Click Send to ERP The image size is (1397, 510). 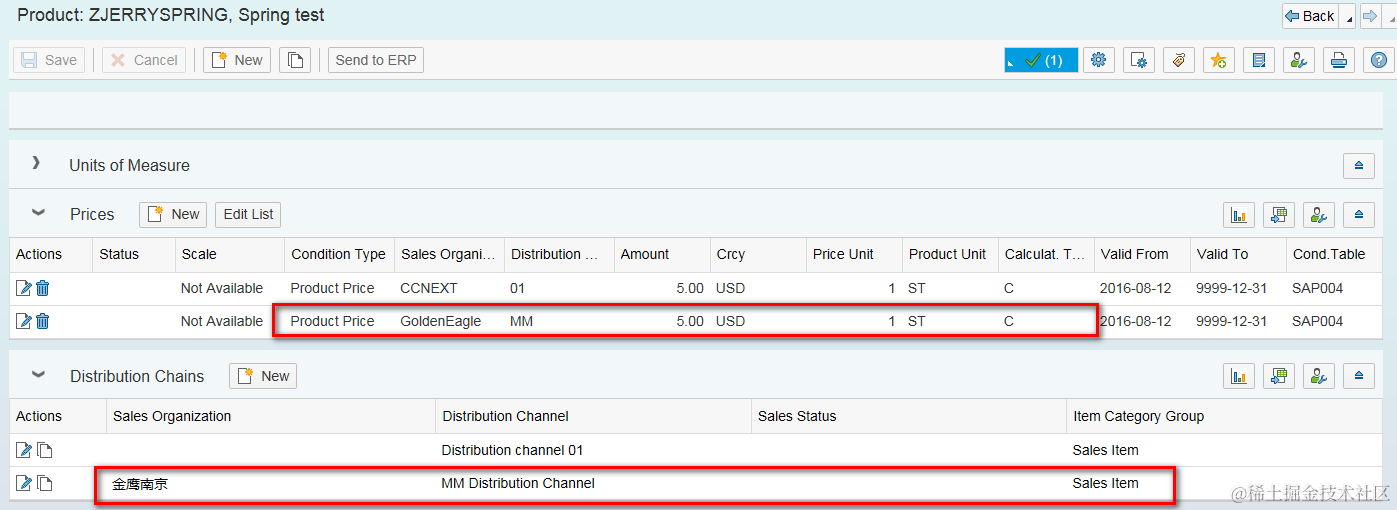pyautogui.click(x=376, y=60)
